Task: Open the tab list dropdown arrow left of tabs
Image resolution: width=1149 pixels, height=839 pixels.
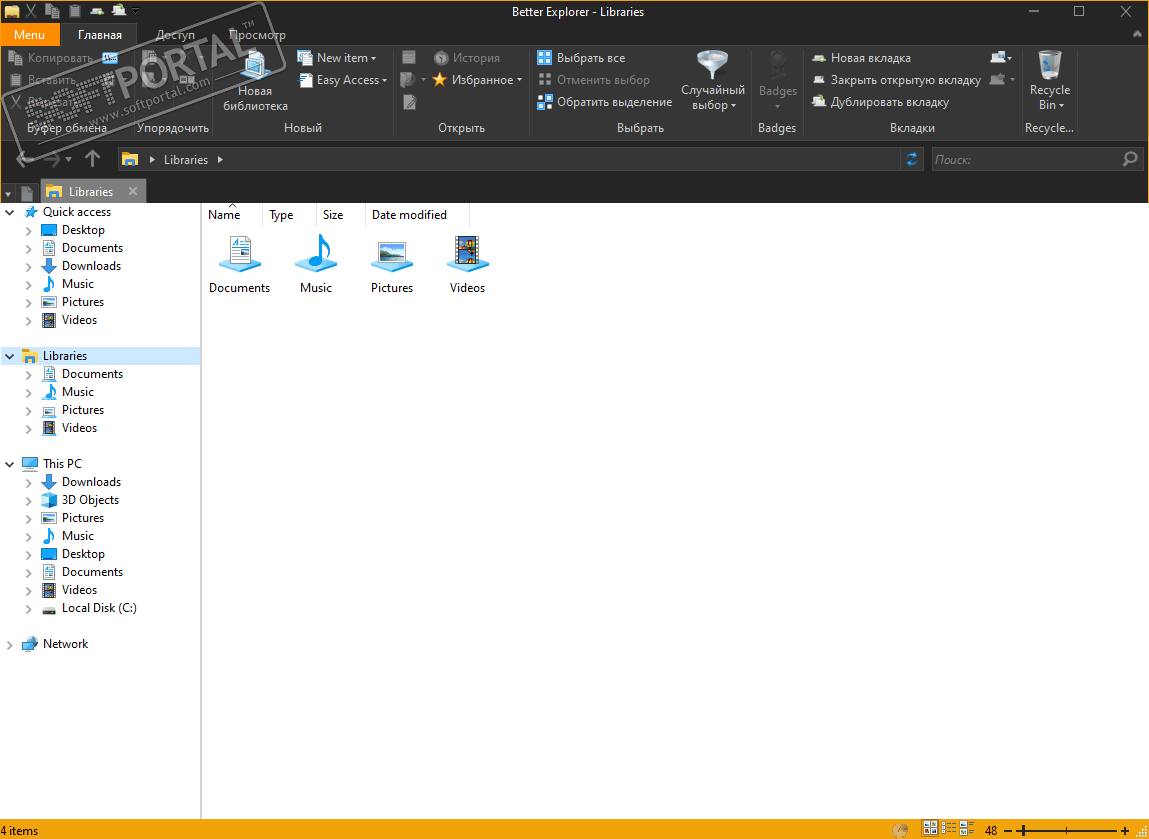Action: (8, 193)
